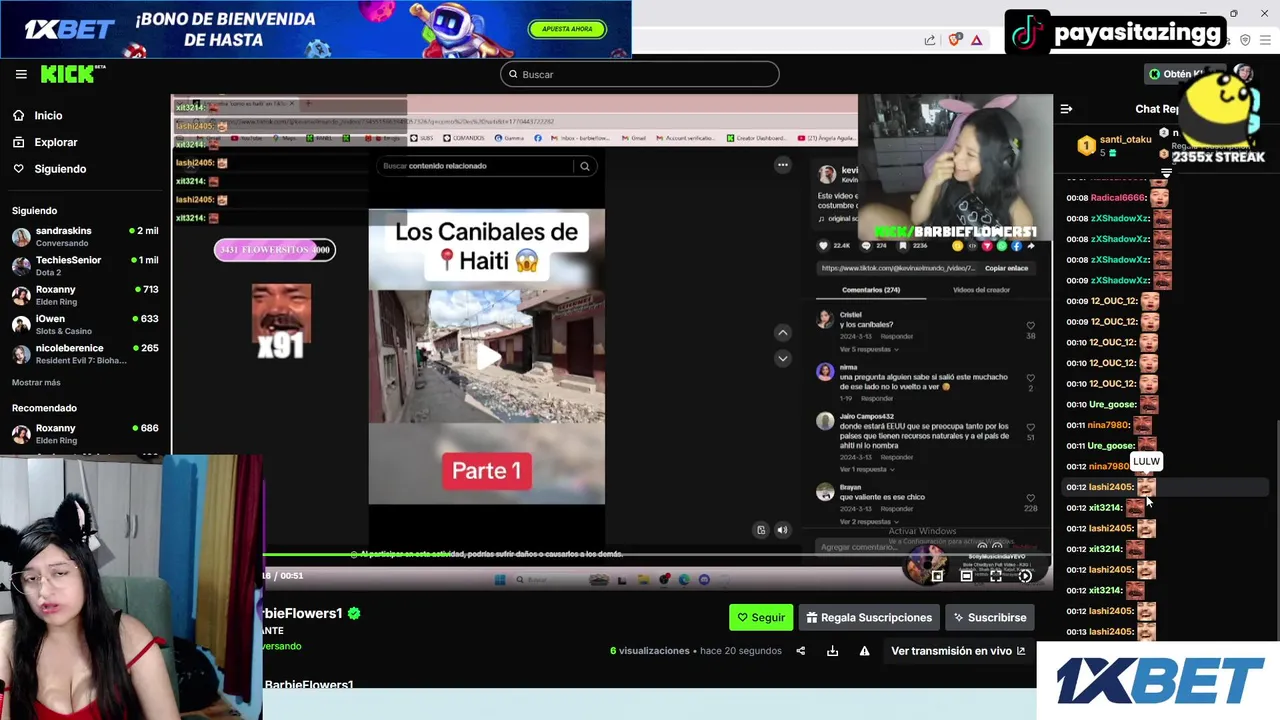
Task: Expand Ver 5 respuestas under Cristiel
Action: 868,350
